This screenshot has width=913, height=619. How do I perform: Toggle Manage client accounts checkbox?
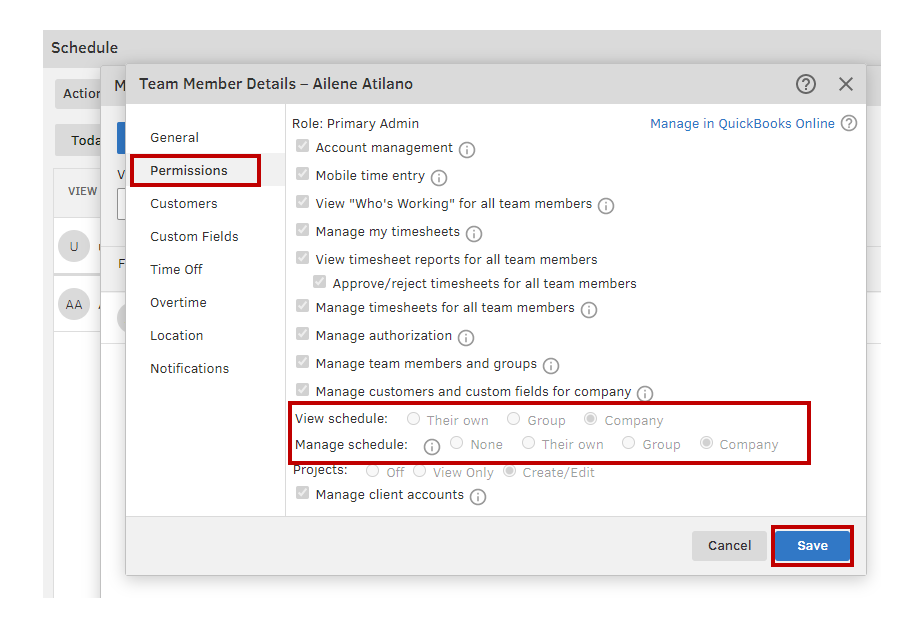click(302, 493)
